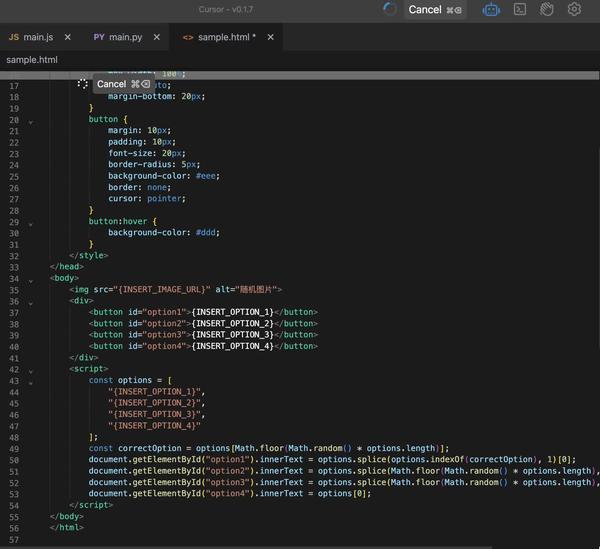This screenshot has width=600, height=549.
Task: Click the closing </script> tag
Action: (91, 505)
